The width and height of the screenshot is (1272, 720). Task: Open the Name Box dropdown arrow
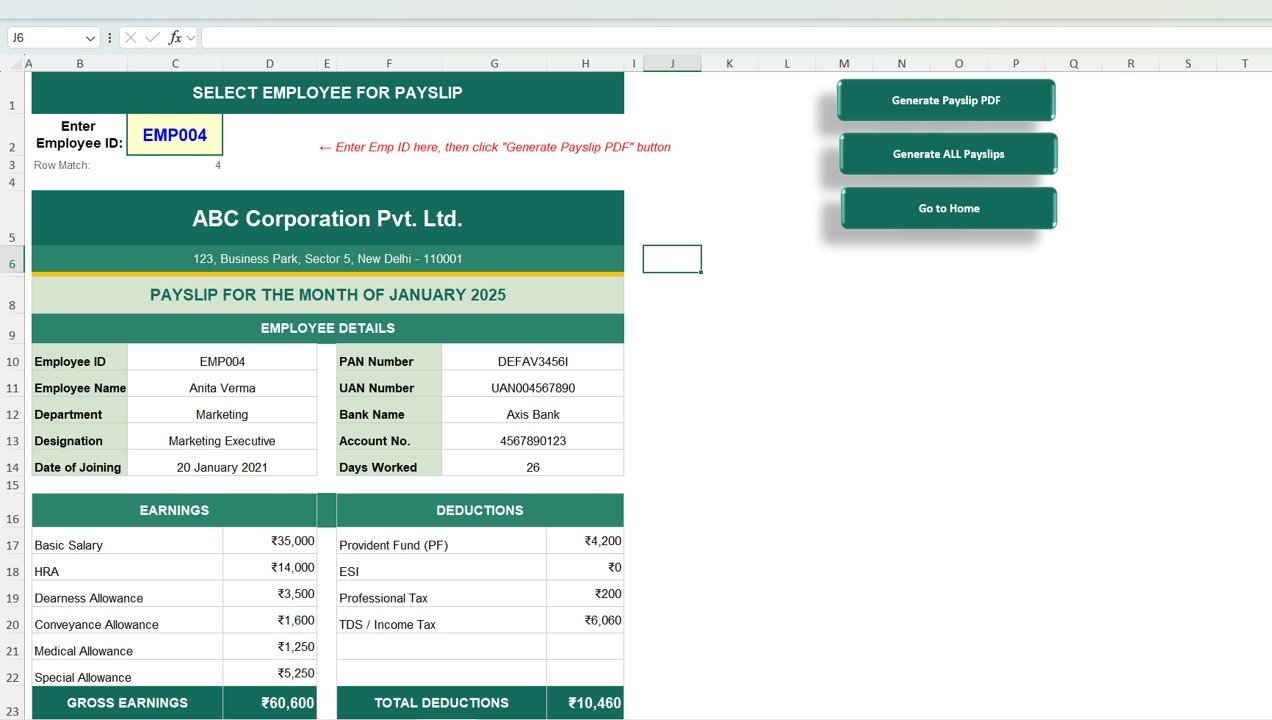pos(90,38)
